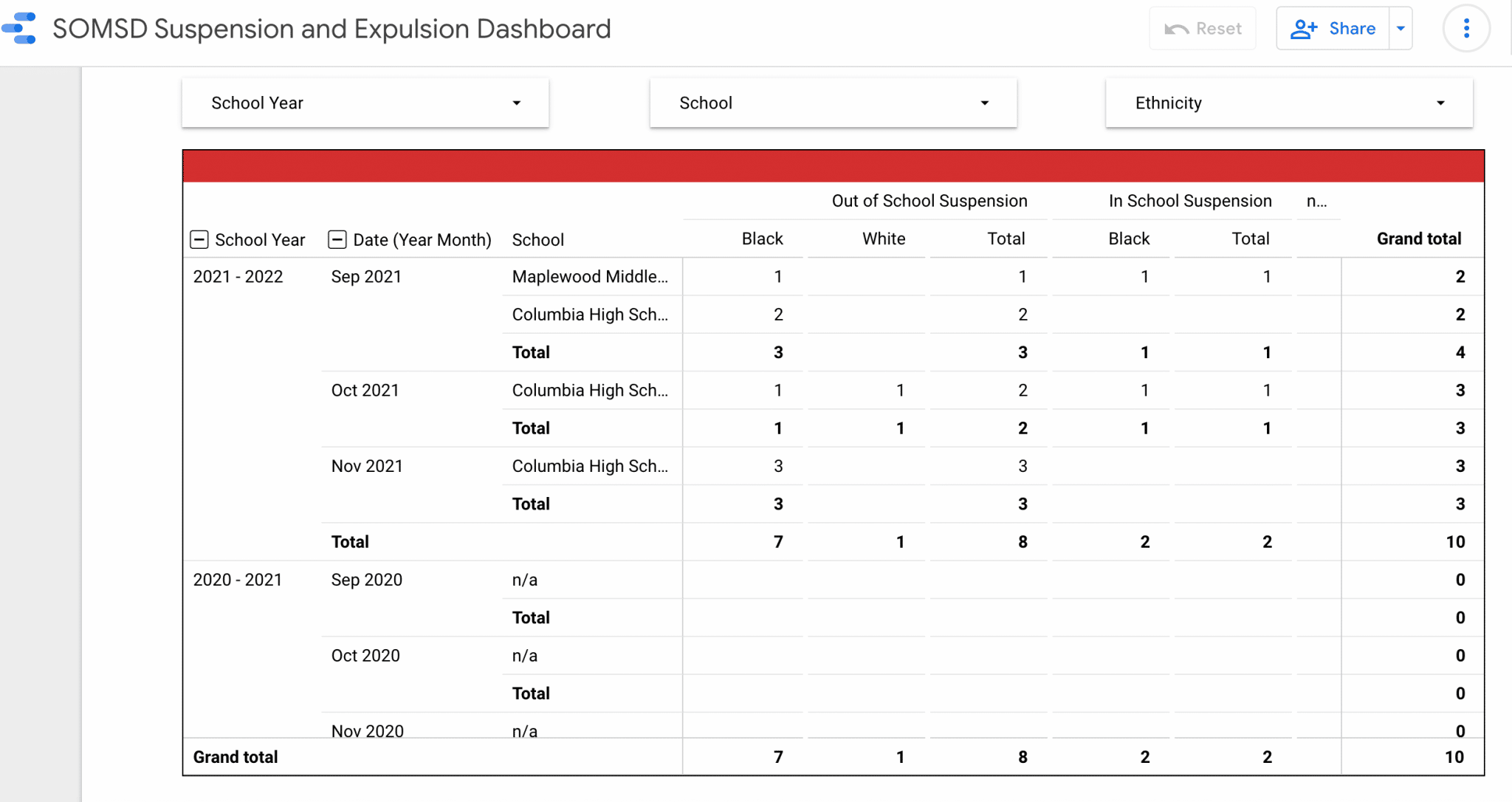This screenshot has height=802, width=1512.
Task: Open the School Year filter dropdown
Action: (365, 103)
